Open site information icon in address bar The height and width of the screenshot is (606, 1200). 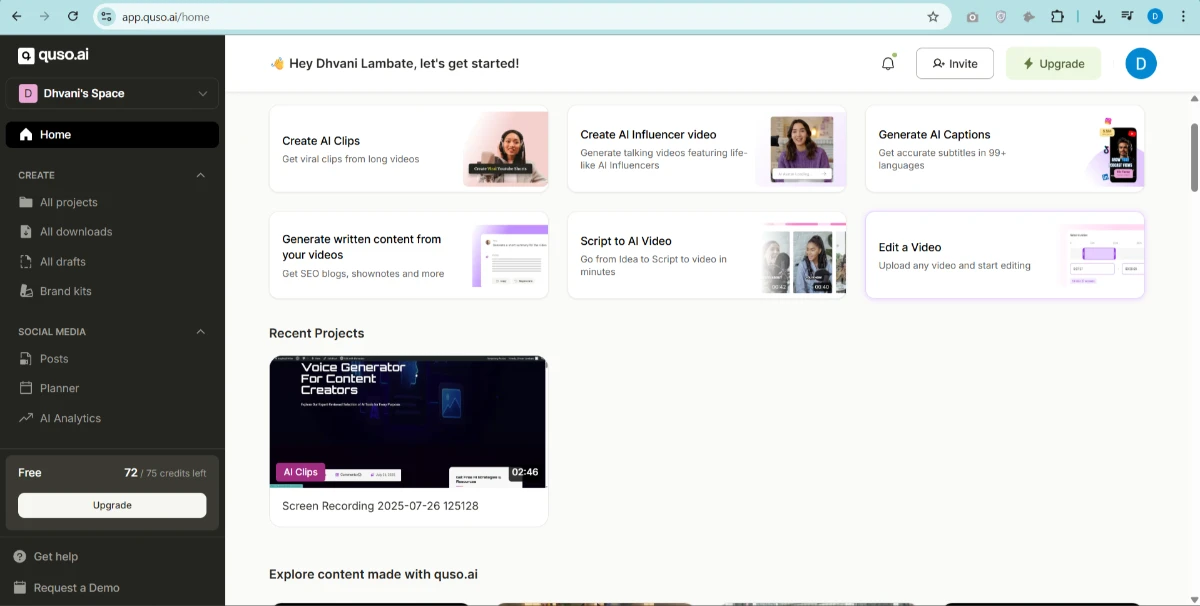(107, 16)
